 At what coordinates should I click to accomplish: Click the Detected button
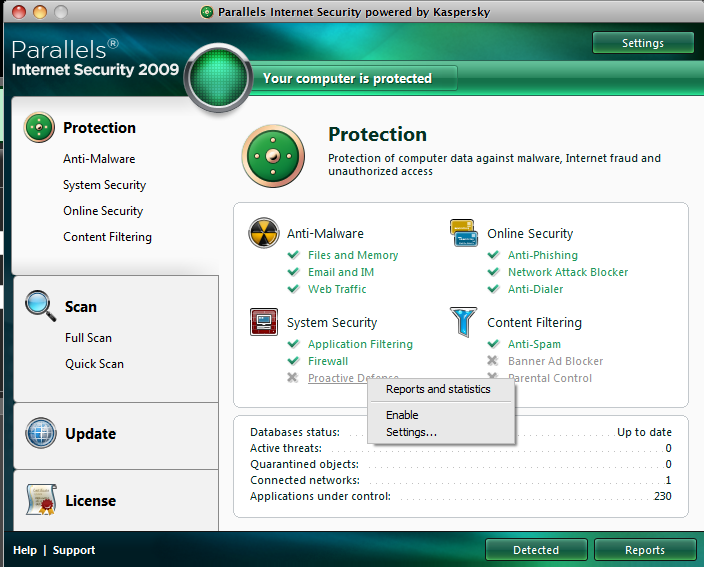point(536,550)
